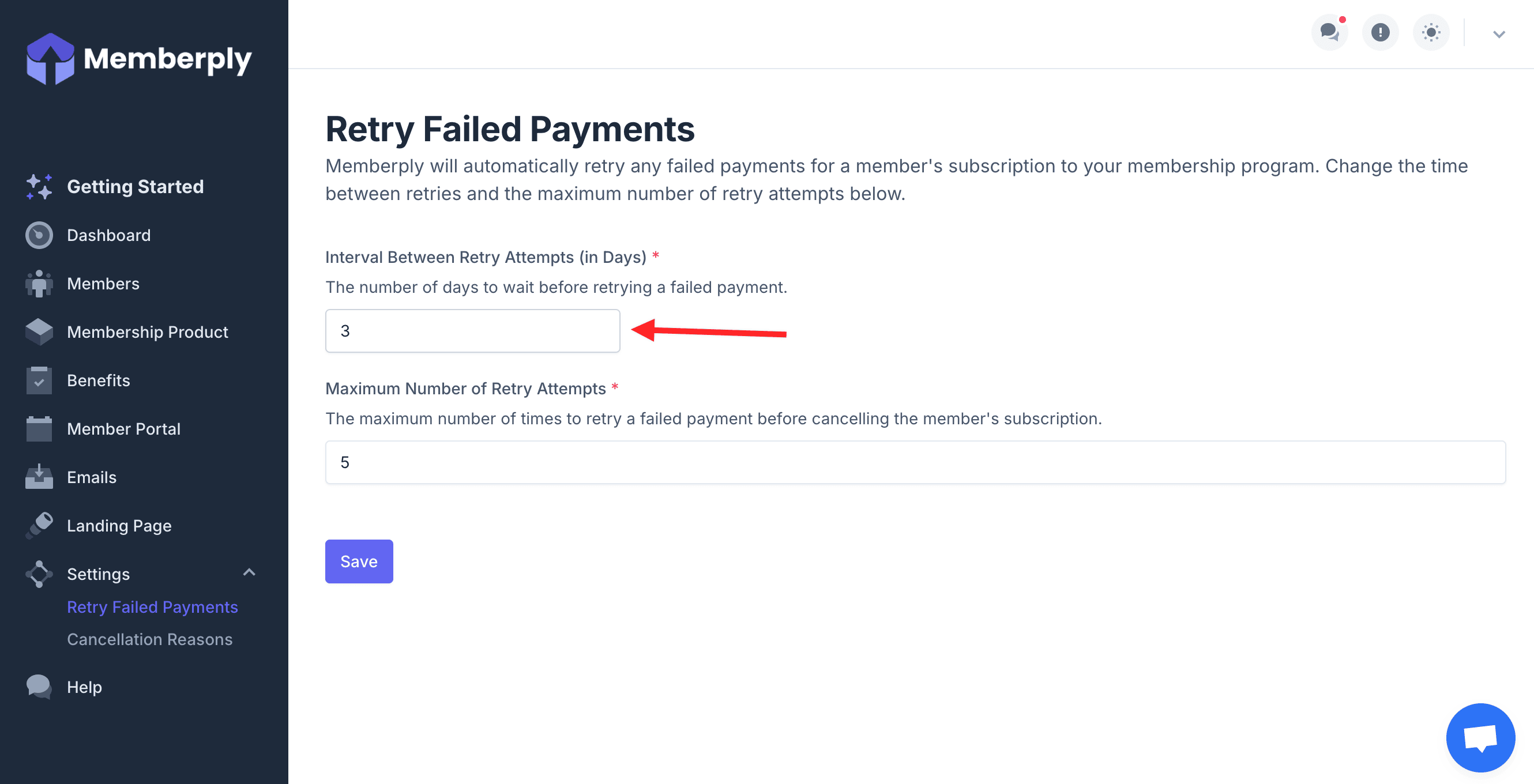Click the alert exclamation icon

click(x=1380, y=32)
